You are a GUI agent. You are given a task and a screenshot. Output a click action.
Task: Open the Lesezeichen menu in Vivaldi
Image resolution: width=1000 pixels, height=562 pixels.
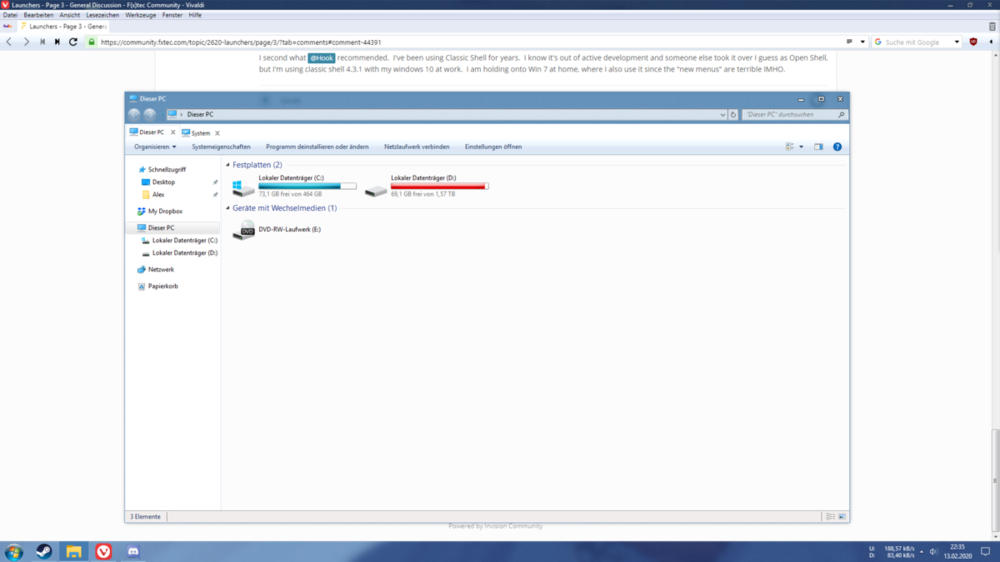click(102, 15)
